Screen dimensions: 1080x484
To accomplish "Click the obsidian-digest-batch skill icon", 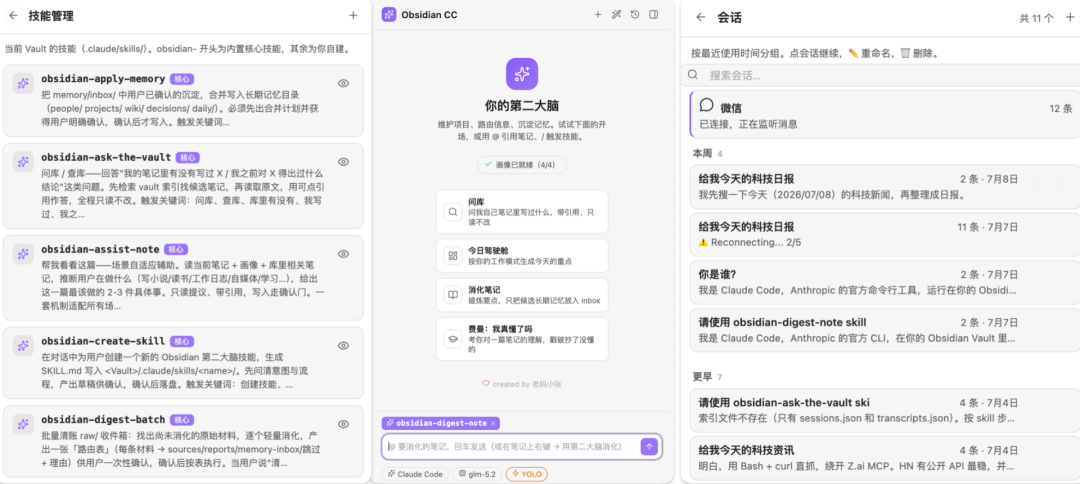I will tap(23, 424).
